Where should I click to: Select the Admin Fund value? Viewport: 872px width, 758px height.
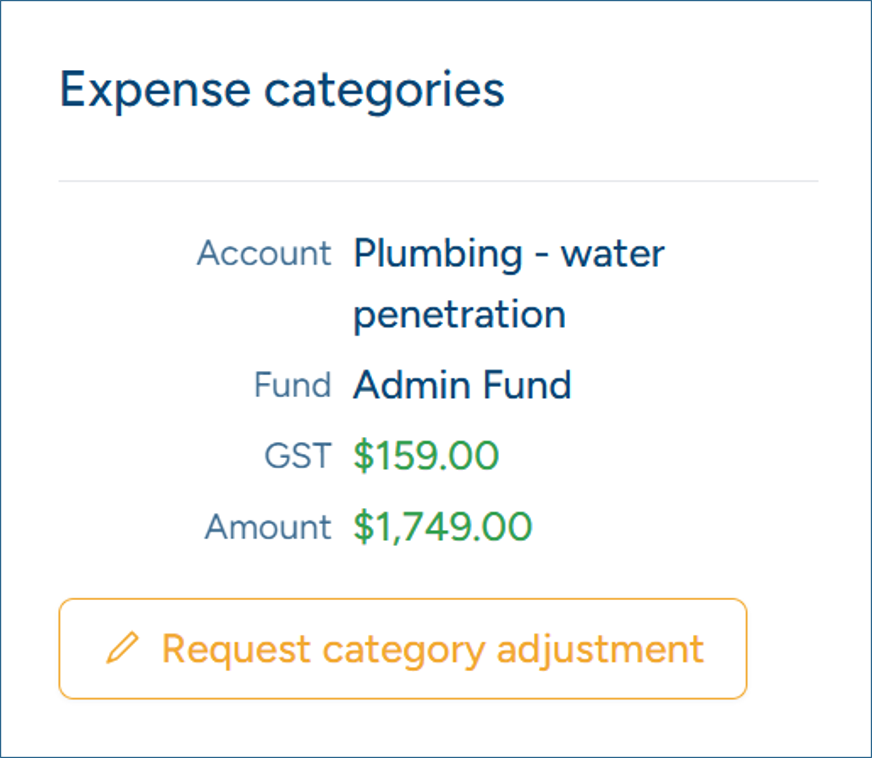pos(462,385)
